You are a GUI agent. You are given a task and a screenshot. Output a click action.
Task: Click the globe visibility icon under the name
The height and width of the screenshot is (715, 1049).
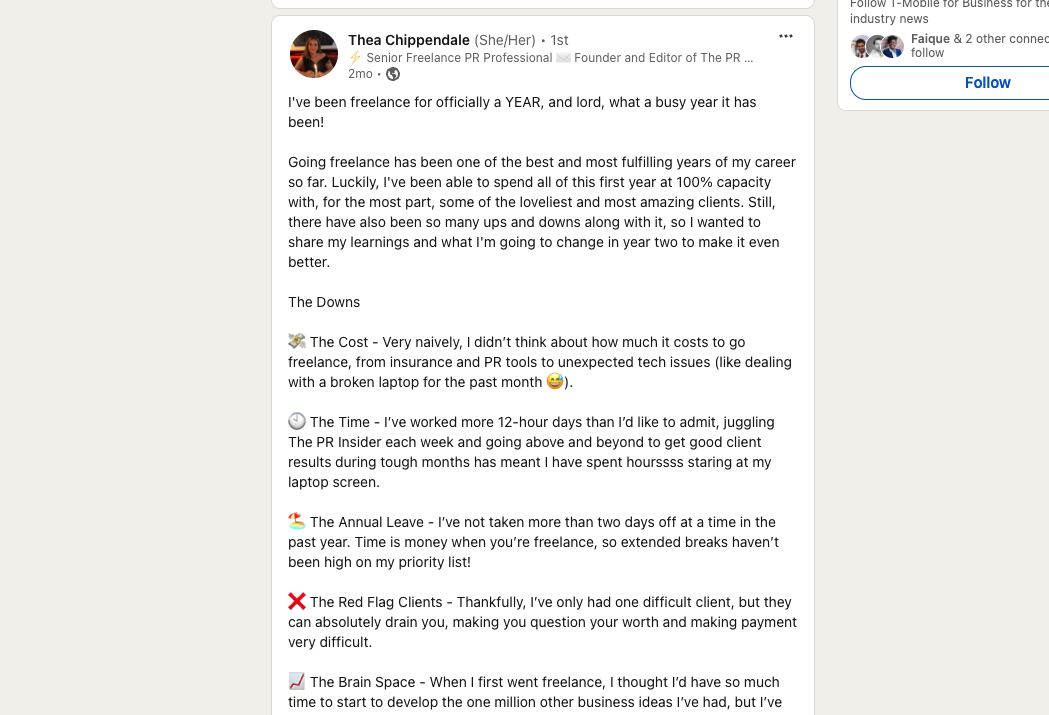393,74
